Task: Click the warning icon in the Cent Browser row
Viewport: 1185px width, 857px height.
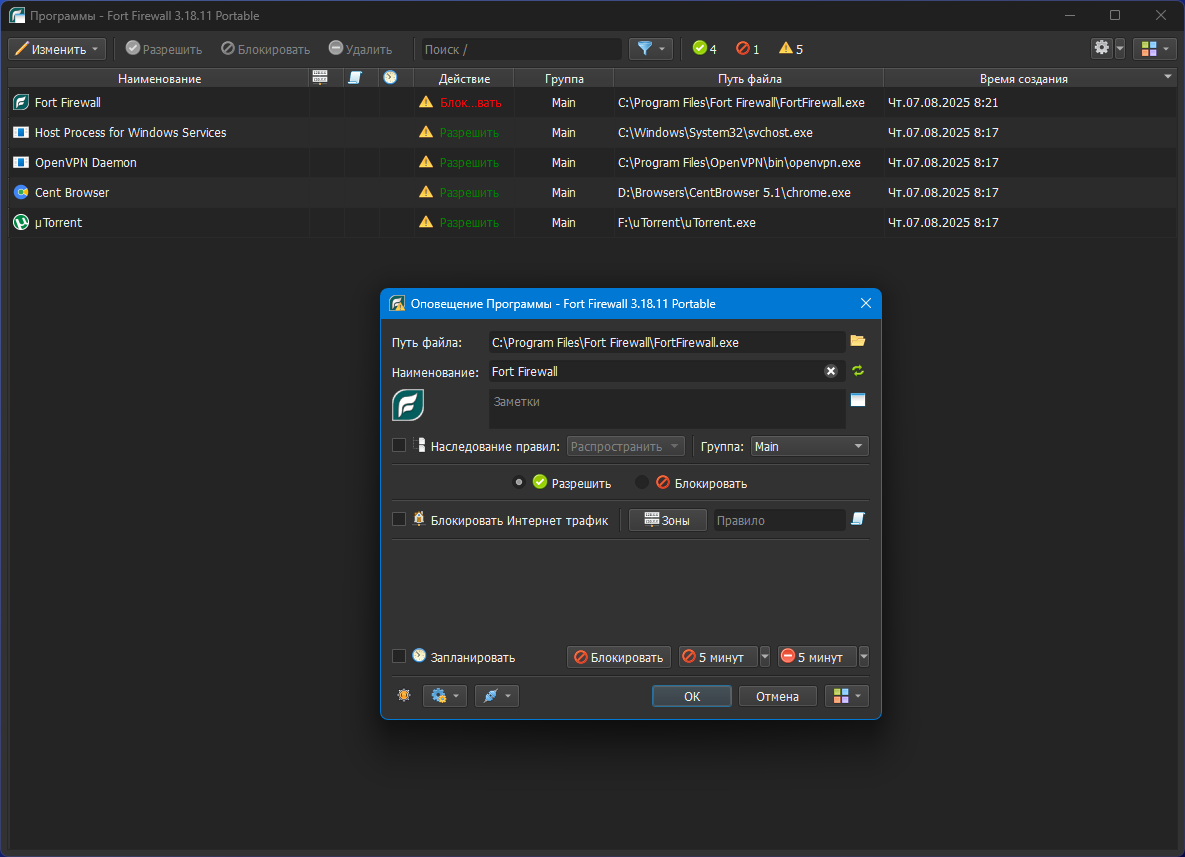Action: 426,192
